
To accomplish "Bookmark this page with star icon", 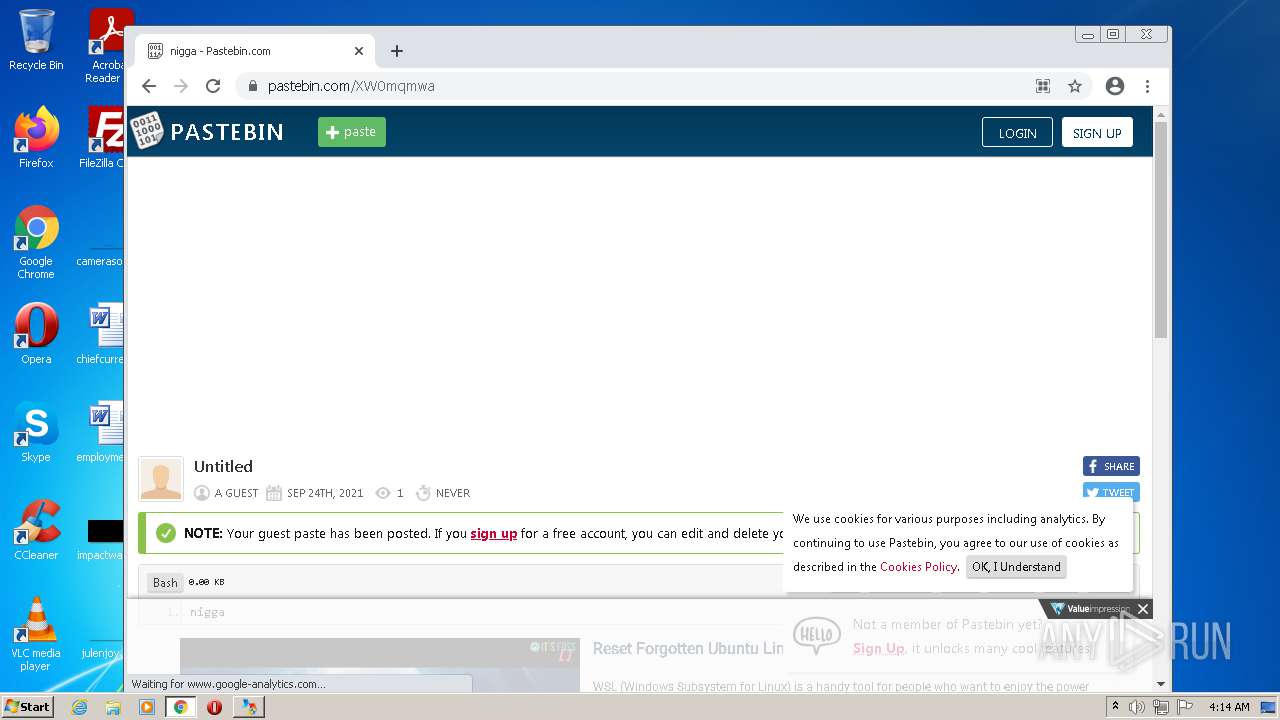I will (x=1075, y=86).
